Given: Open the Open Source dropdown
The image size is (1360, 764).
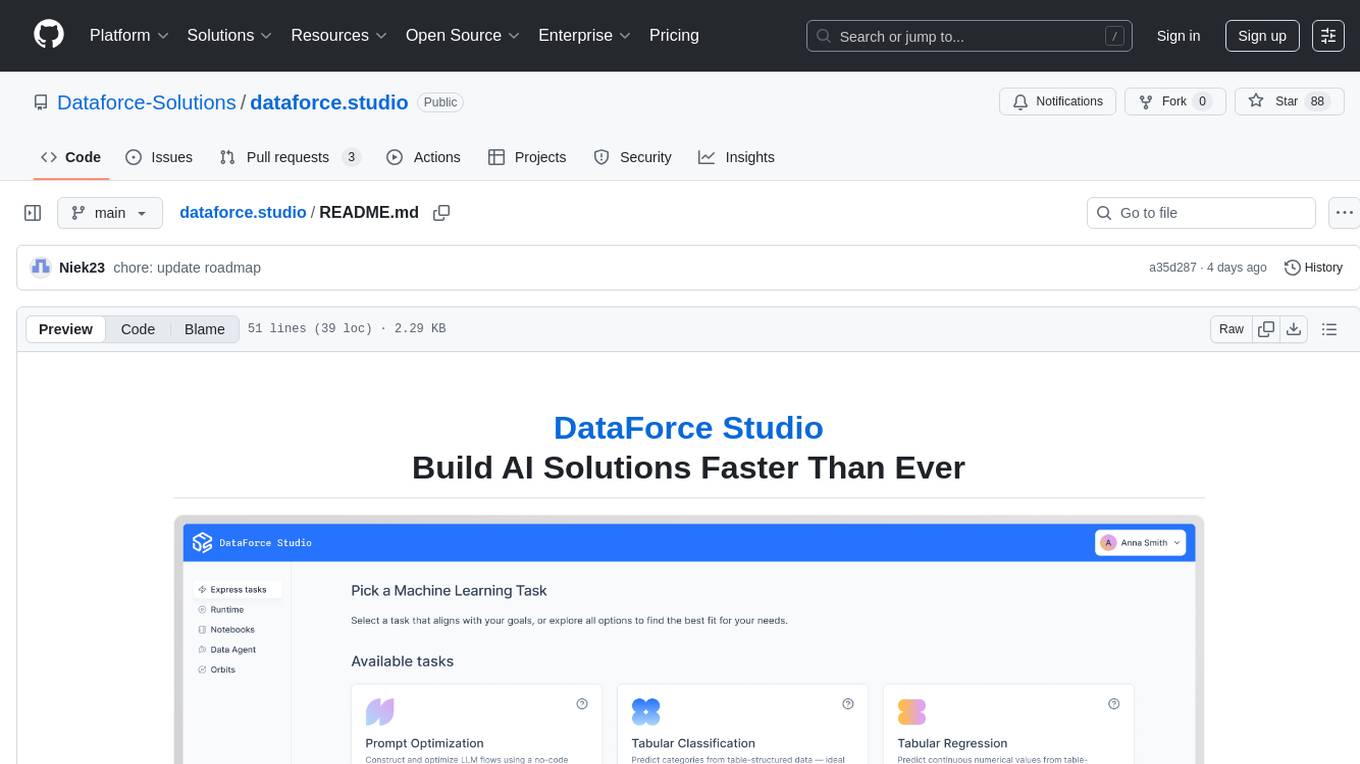Looking at the screenshot, I should [x=462, y=35].
